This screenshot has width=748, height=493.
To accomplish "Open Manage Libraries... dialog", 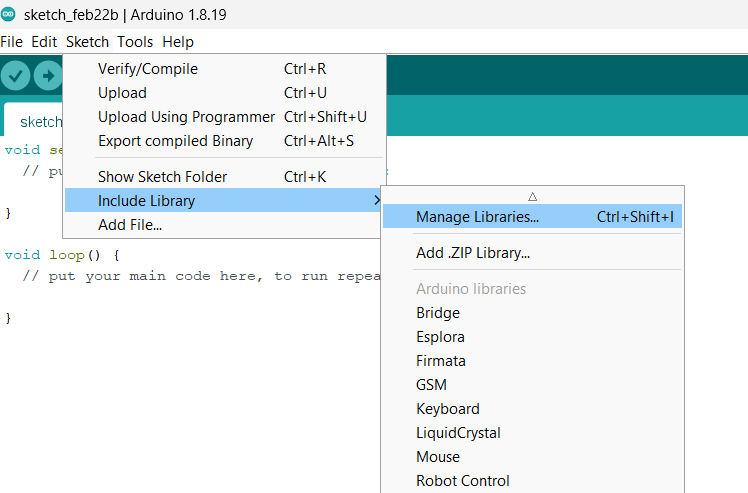I will pos(477,216).
